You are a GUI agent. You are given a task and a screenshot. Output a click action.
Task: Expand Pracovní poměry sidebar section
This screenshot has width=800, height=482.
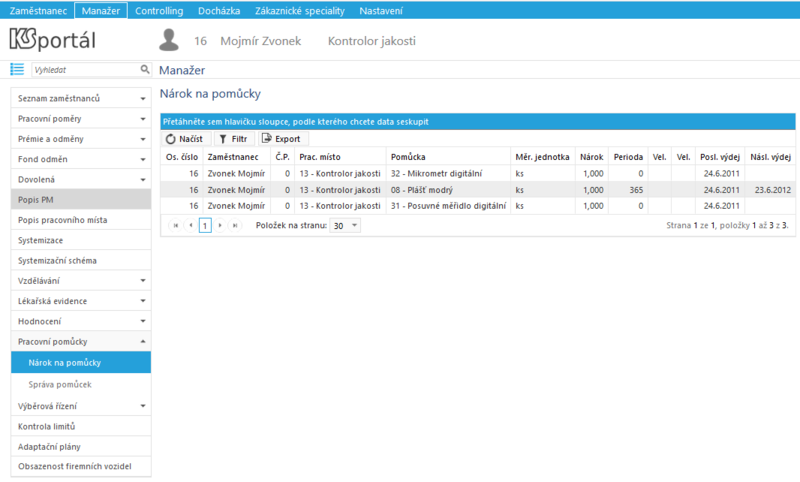81,119
